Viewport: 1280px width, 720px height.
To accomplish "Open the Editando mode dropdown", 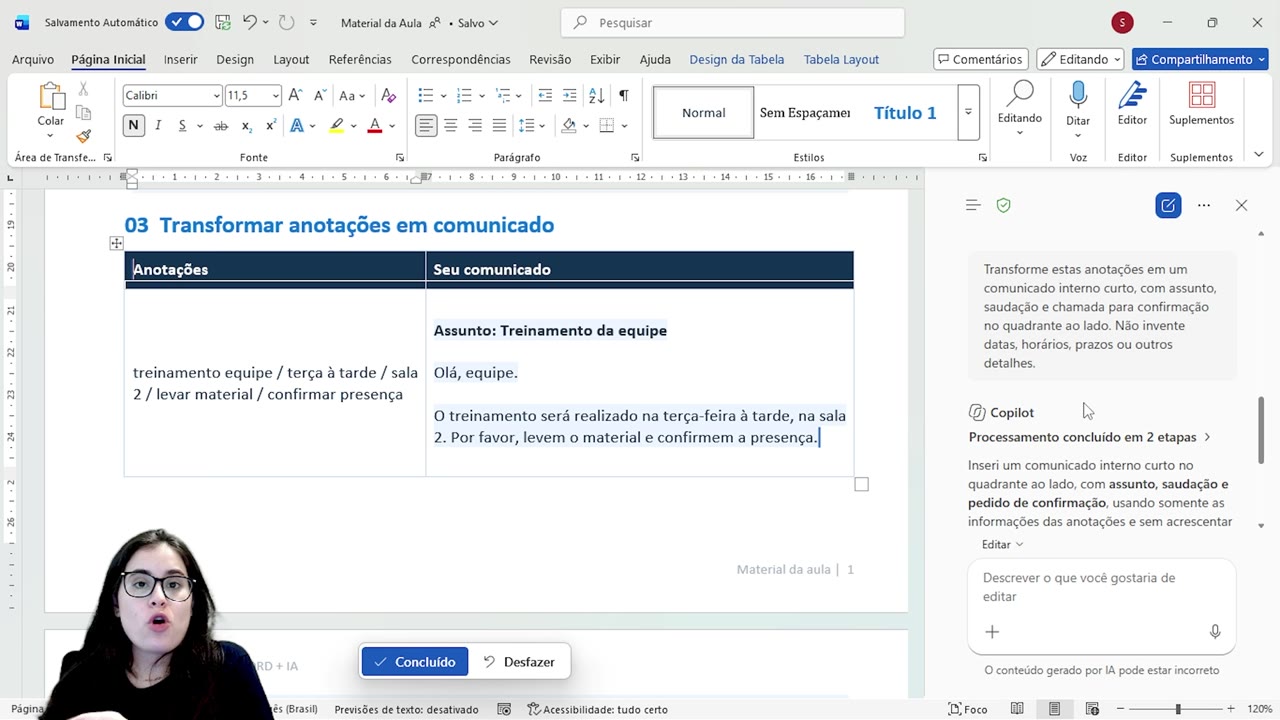I will point(1080,59).
